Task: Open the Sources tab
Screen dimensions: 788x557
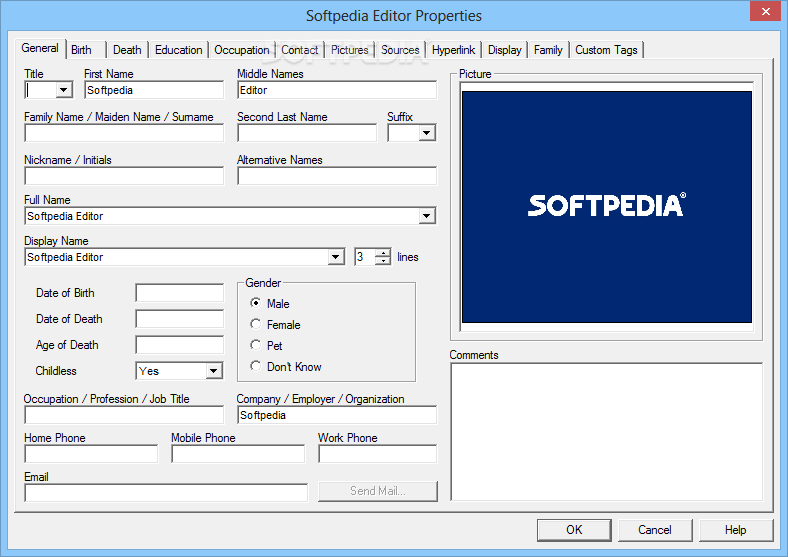Action: [x=400, y=50]
